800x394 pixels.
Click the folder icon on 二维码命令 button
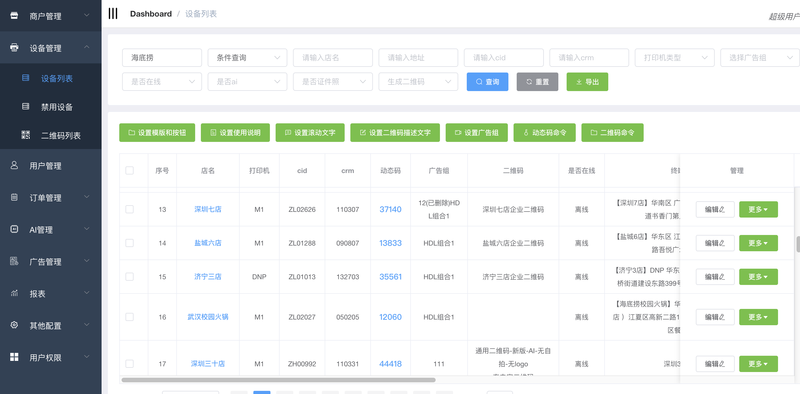click(594, 133)
